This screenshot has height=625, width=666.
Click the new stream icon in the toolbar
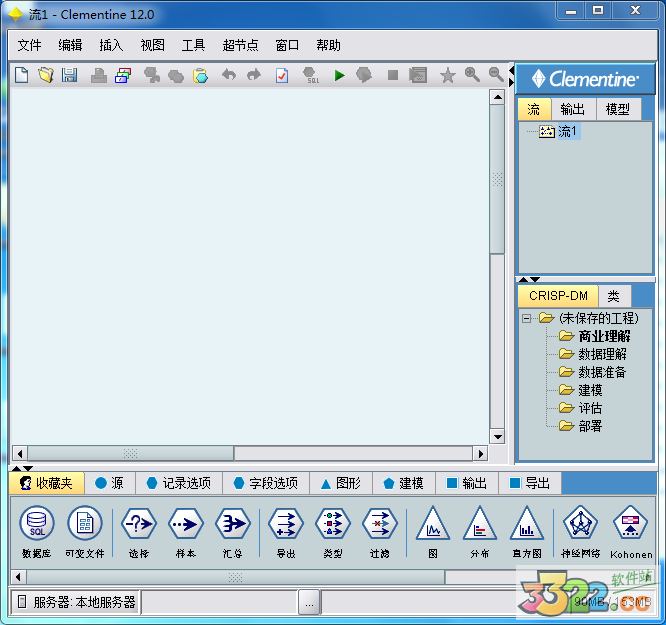(21, 76)
